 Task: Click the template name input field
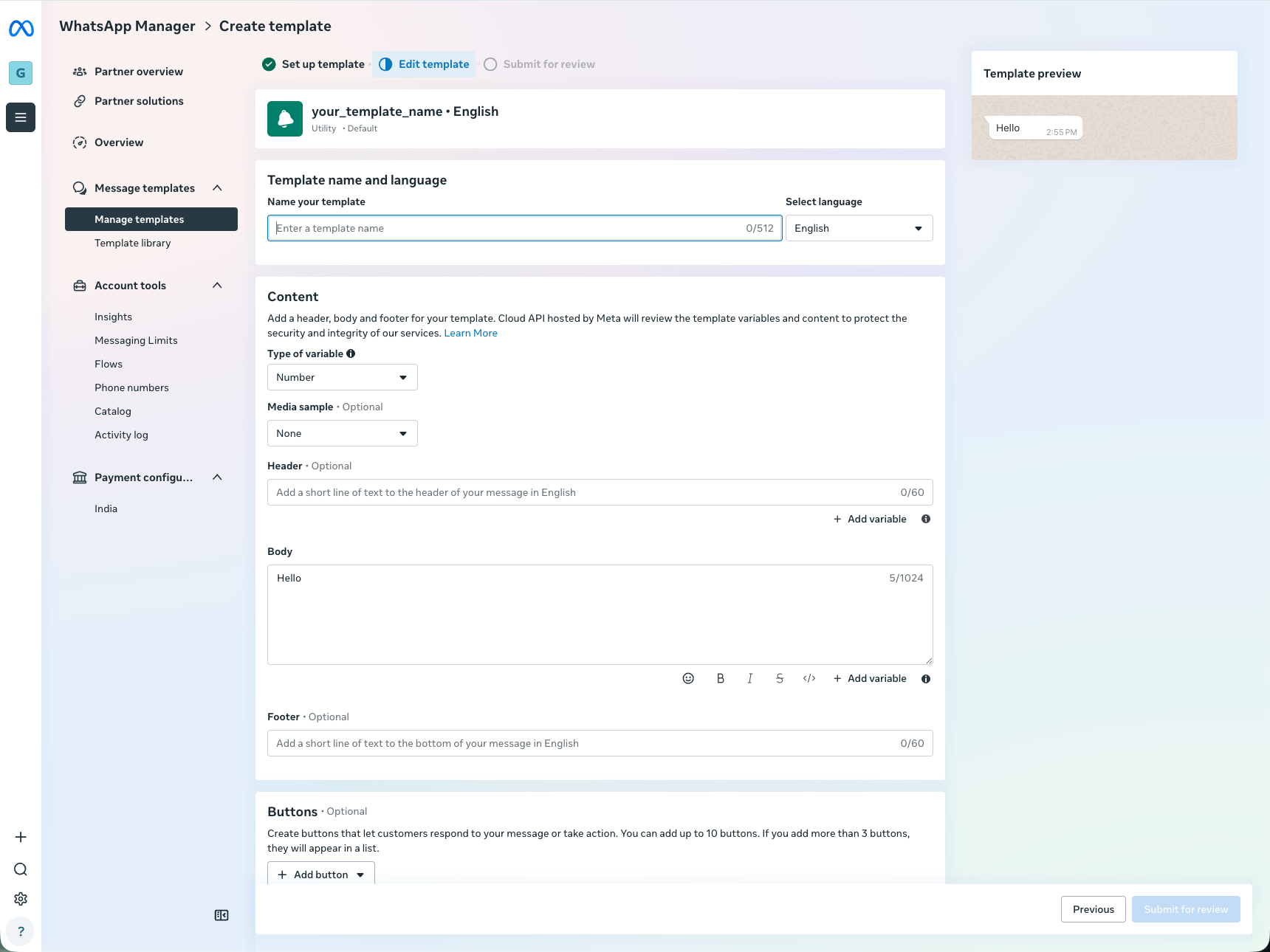click(509, 228)
